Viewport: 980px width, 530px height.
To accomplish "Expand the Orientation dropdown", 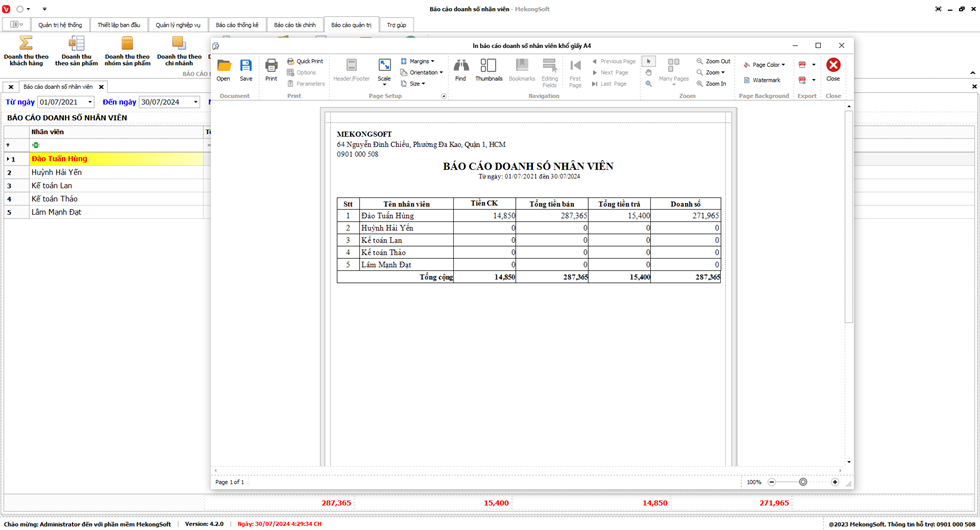I will pyautogui.click(x=421, y=72).
